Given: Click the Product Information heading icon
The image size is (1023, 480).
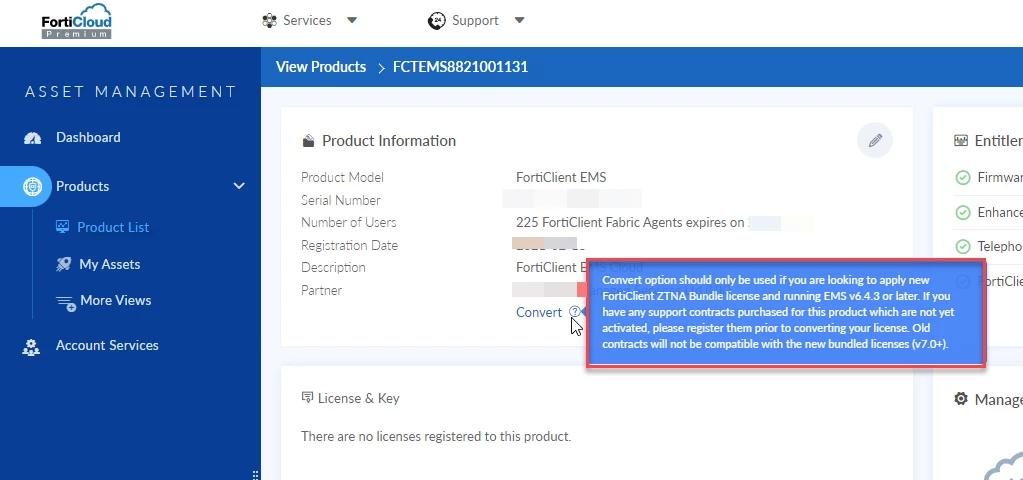Looking at the screenshot, I should coord(308,141).
